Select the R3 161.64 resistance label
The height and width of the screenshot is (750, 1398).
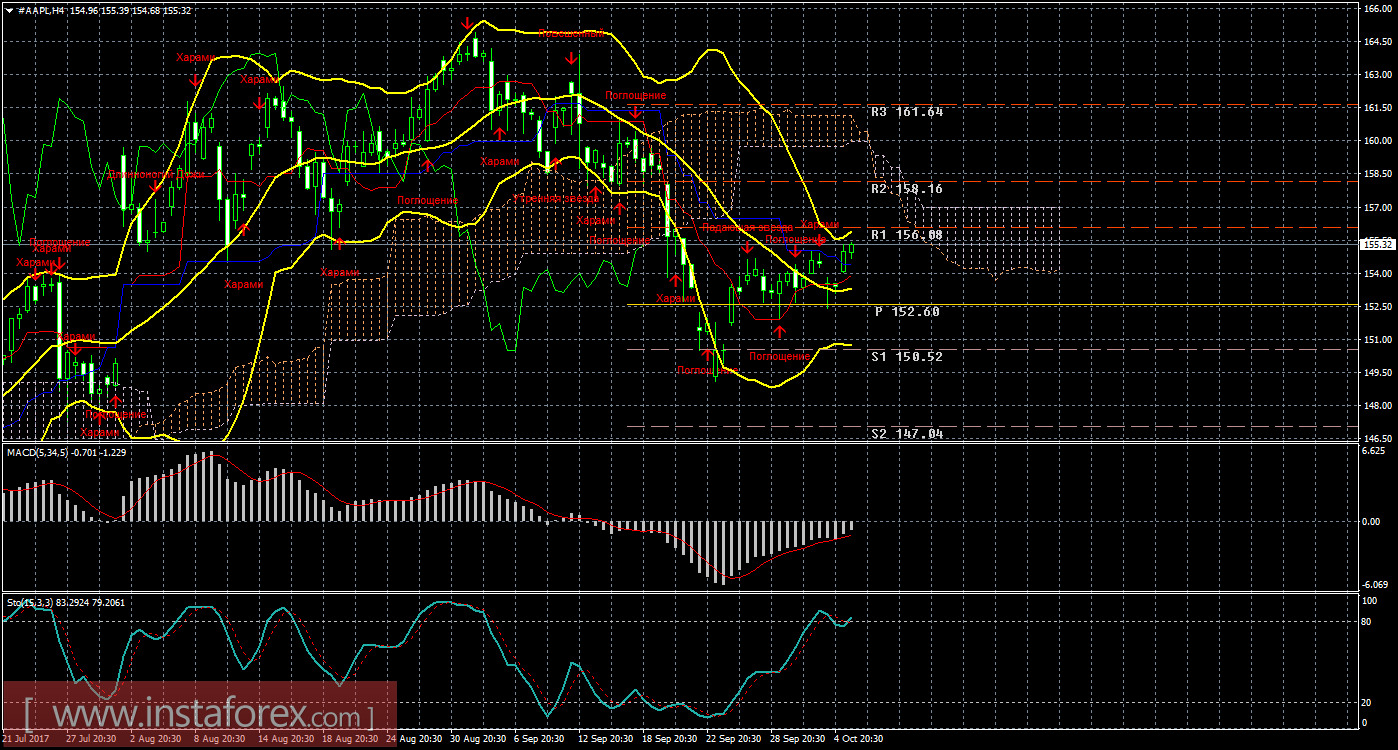click(907, 112)
